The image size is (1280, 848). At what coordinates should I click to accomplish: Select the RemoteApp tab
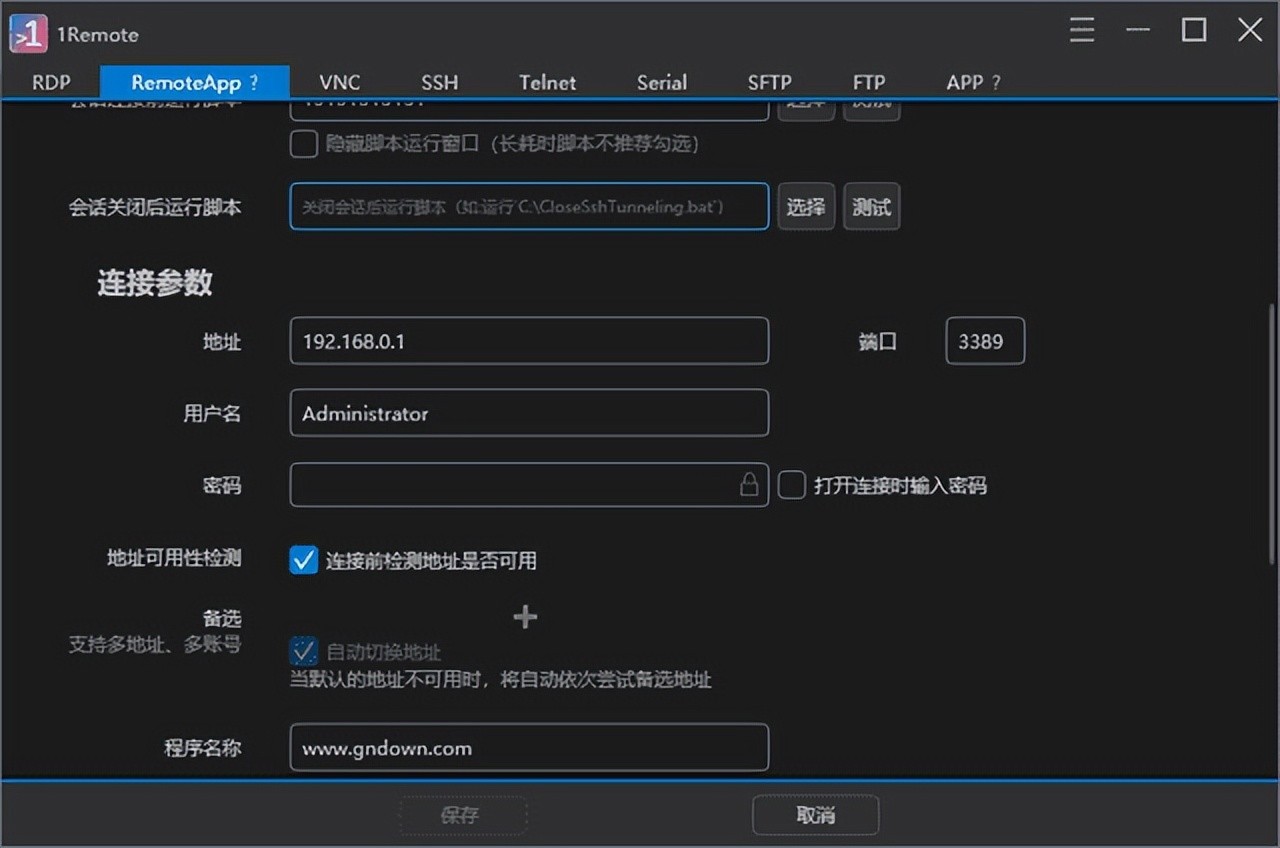pyautogui.click(x=195, y=82)
